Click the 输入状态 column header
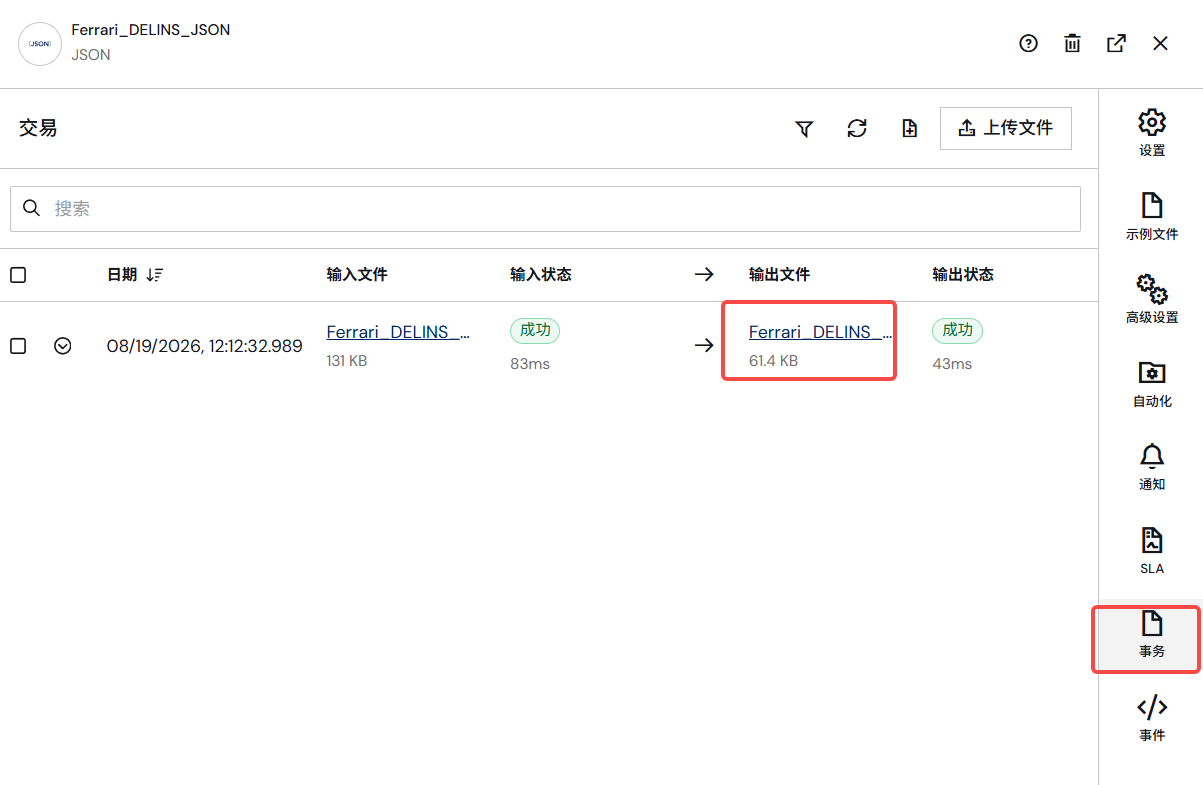Viewport: 1203px width, 785px height. tap(541, 274)
